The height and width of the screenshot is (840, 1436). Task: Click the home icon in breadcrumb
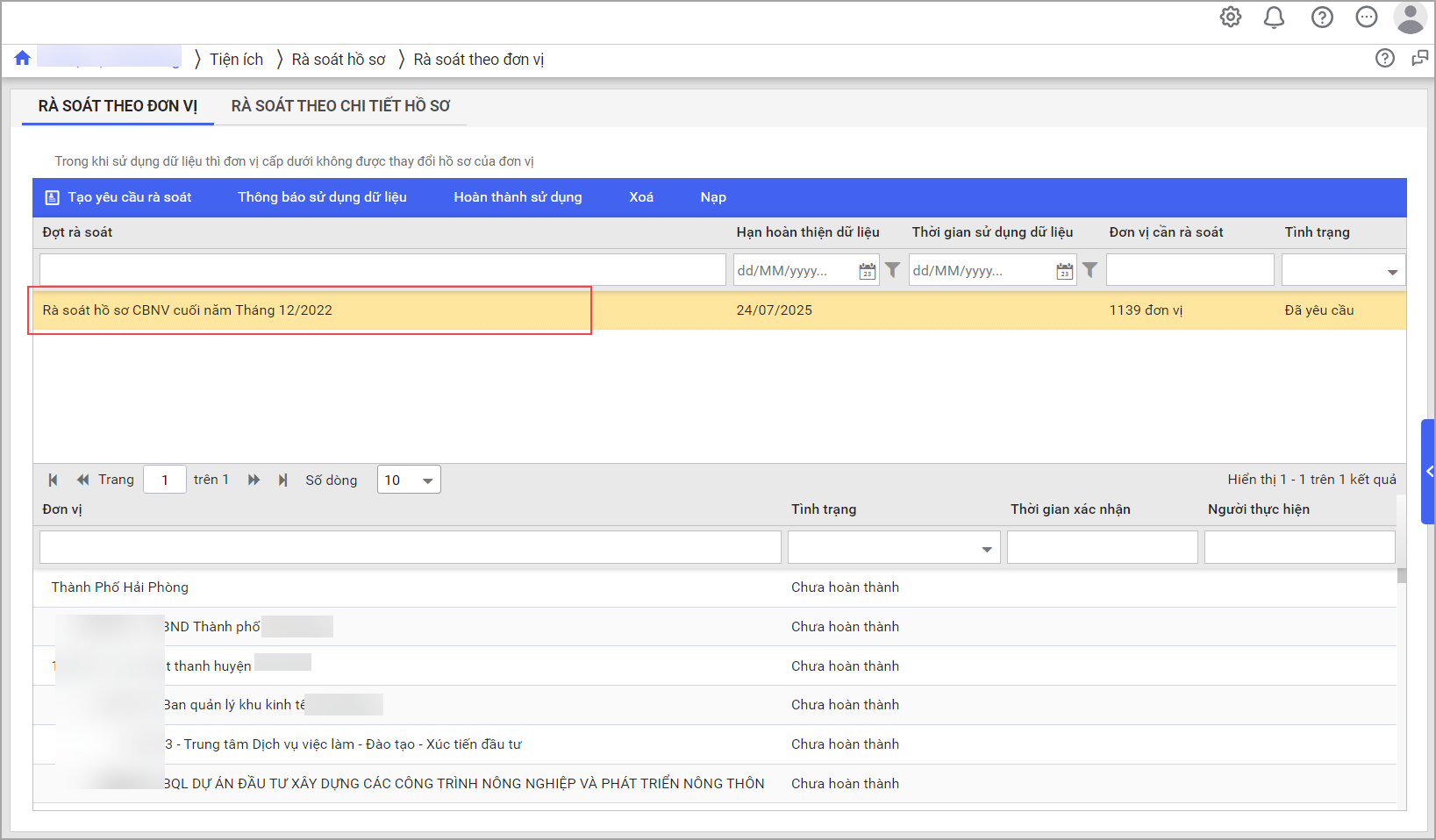[23, 58]
